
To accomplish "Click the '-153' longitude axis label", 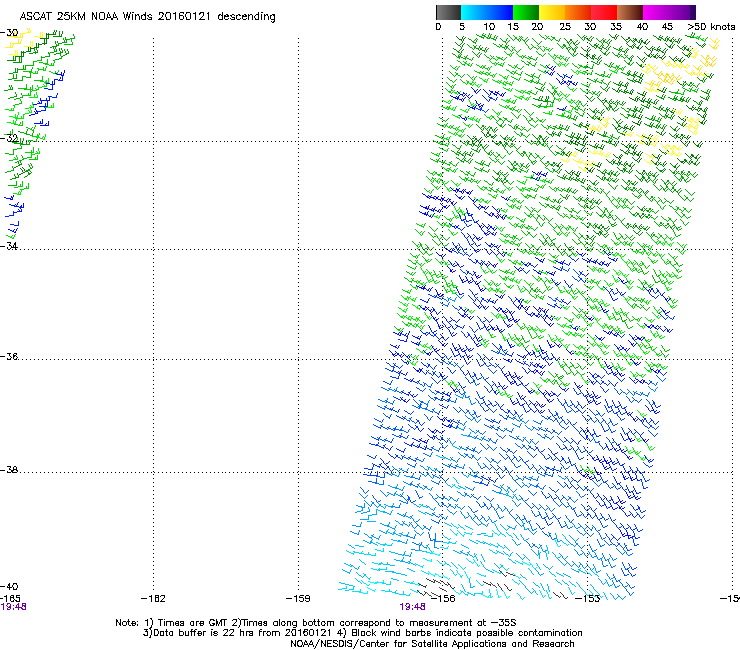I will coord(588,599).
